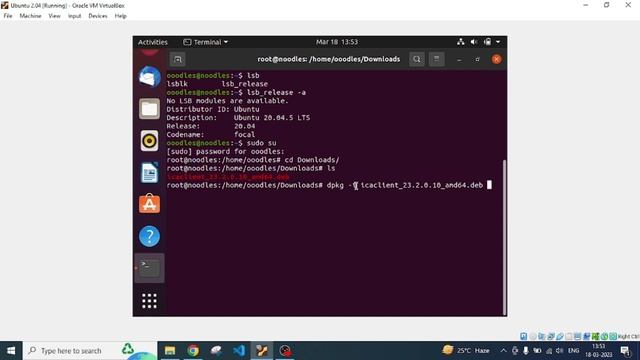640x360 pixels.
Task: Open LibreOffice Writer from the dock
Action: (x=149, y=172)
